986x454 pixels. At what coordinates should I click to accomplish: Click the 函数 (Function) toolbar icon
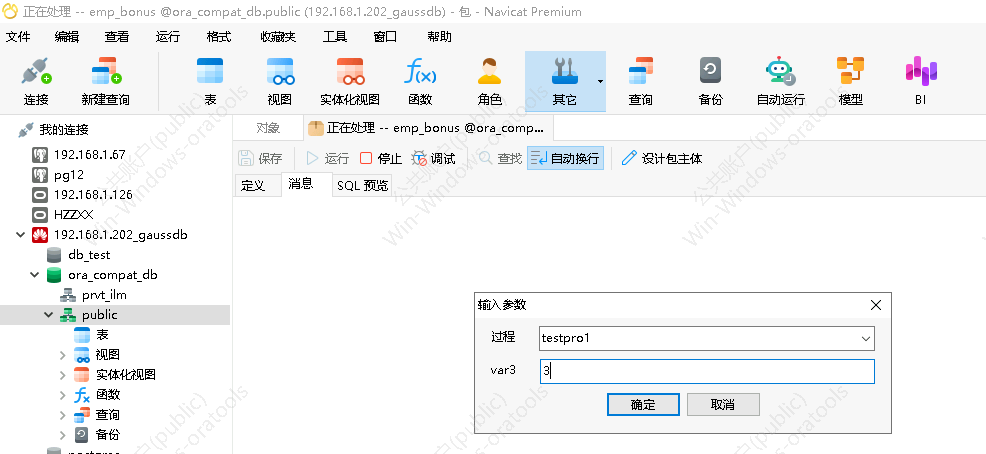(420, 81)
